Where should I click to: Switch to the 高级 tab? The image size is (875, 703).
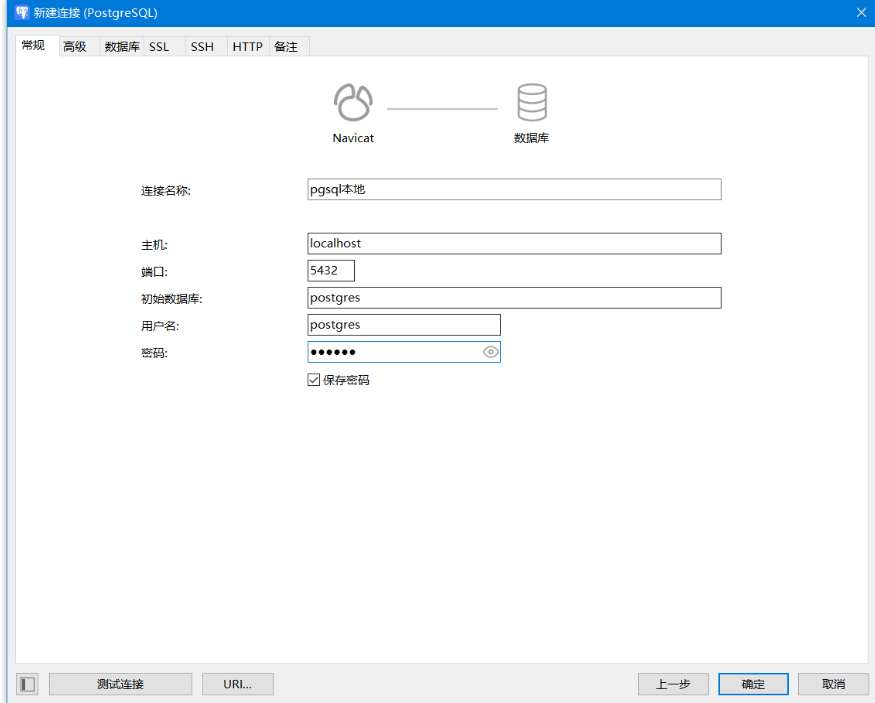point(75,47)
